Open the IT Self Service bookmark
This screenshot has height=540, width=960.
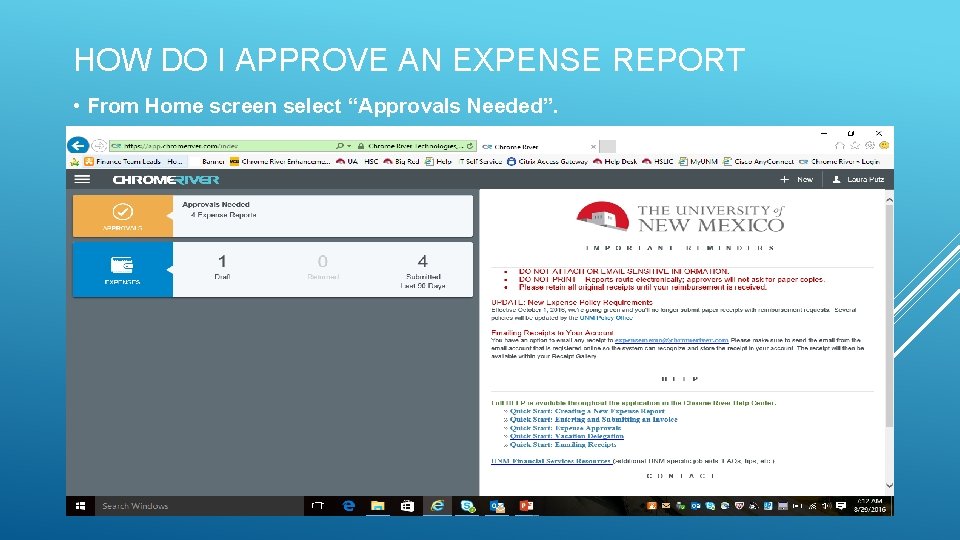tap(481, 162)
